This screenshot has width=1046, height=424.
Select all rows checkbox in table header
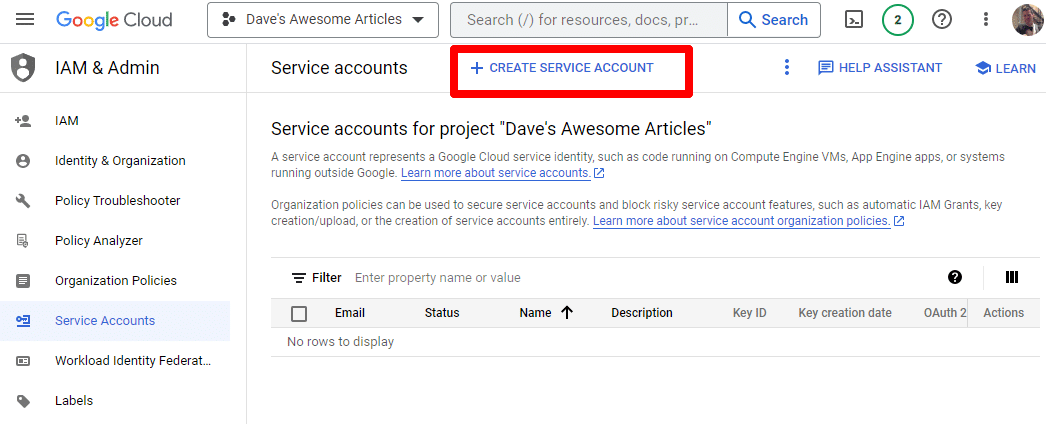[299, 313]
